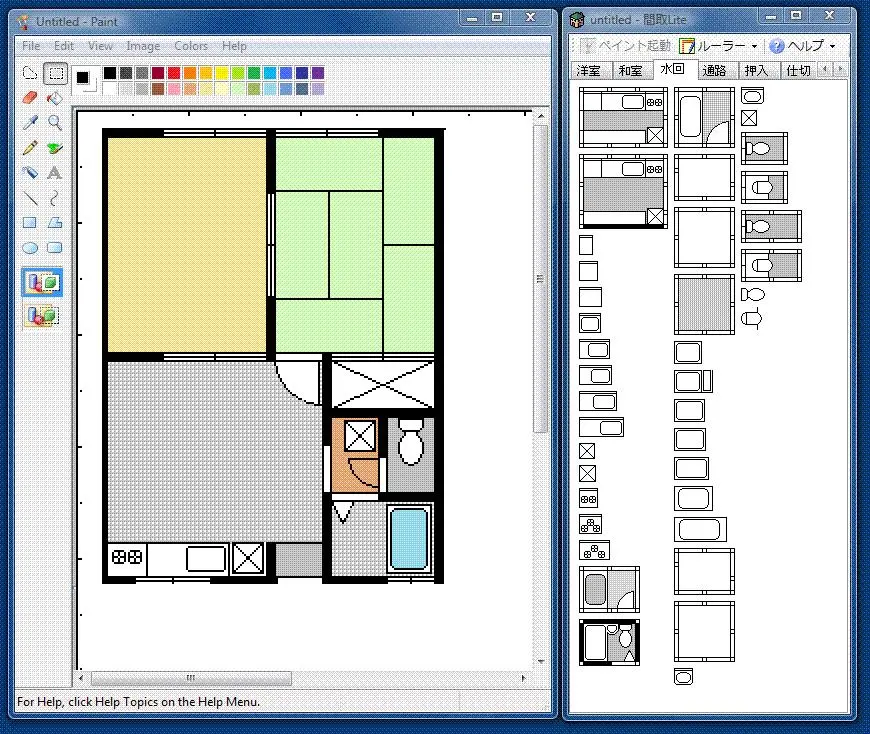Switch to transparent selection mode option
Screen dimensions: 870x734
(x=42, y=316)
